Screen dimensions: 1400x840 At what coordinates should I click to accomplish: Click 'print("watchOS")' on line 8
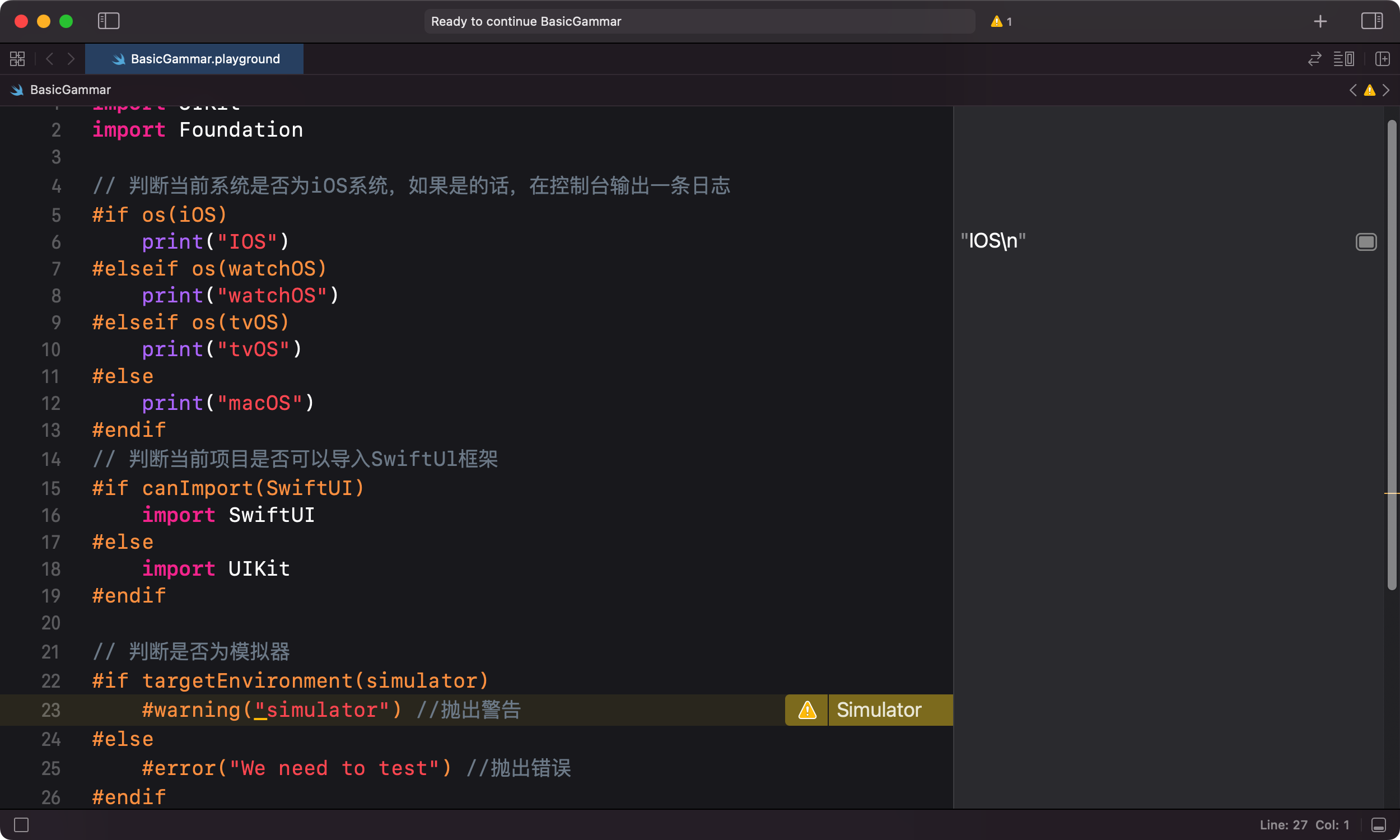[240, 296]
